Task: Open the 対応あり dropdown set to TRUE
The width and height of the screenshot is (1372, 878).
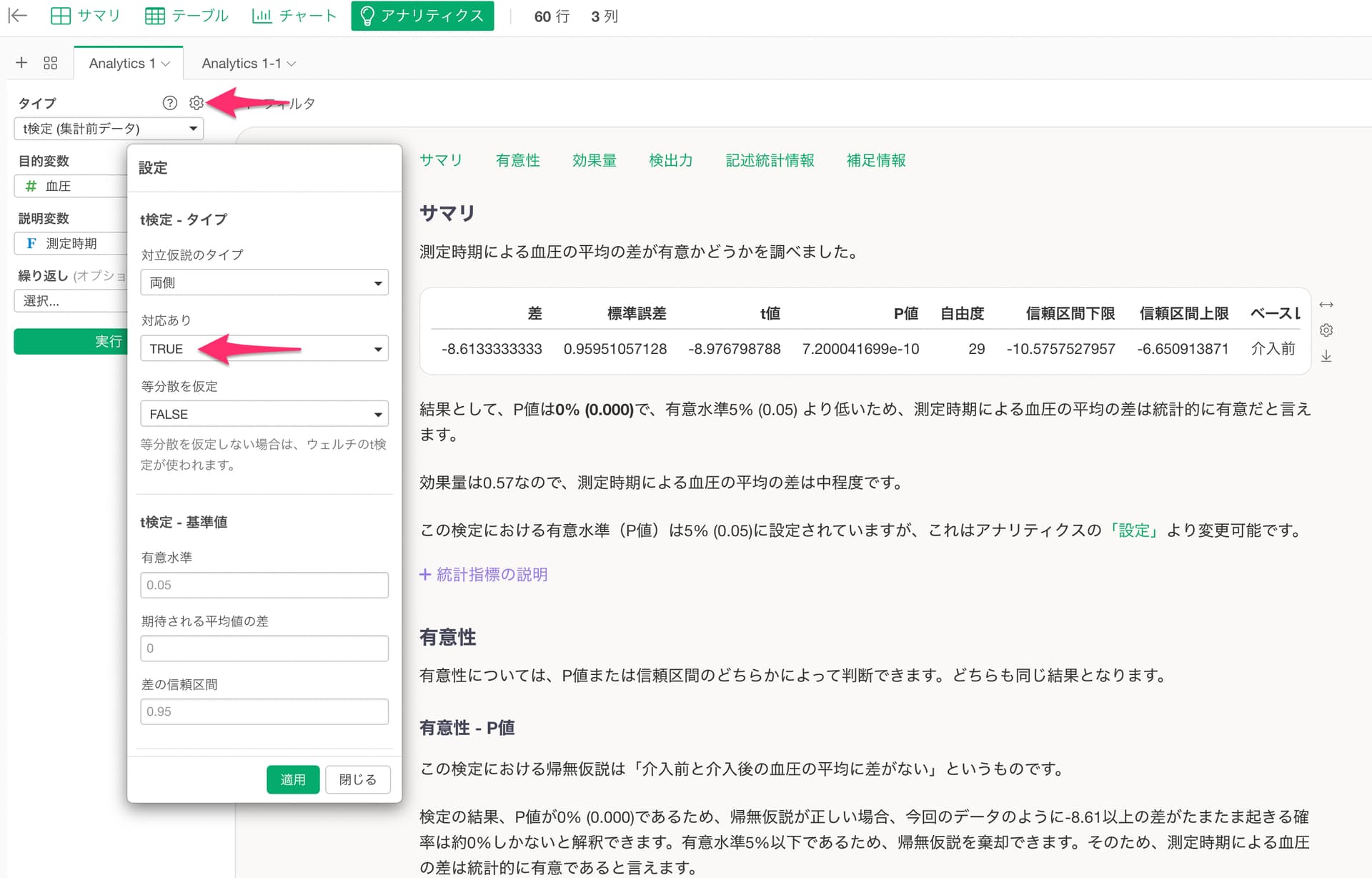Action: click(x=264, y=349)
